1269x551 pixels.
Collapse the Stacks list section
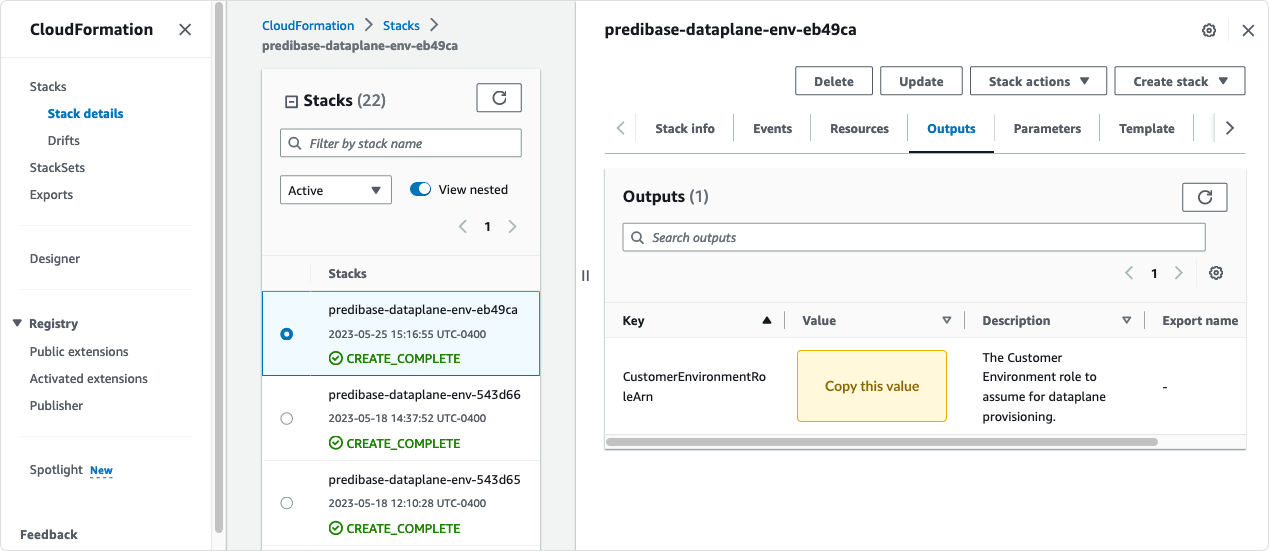pyautogui.click(x=292, y=101)
